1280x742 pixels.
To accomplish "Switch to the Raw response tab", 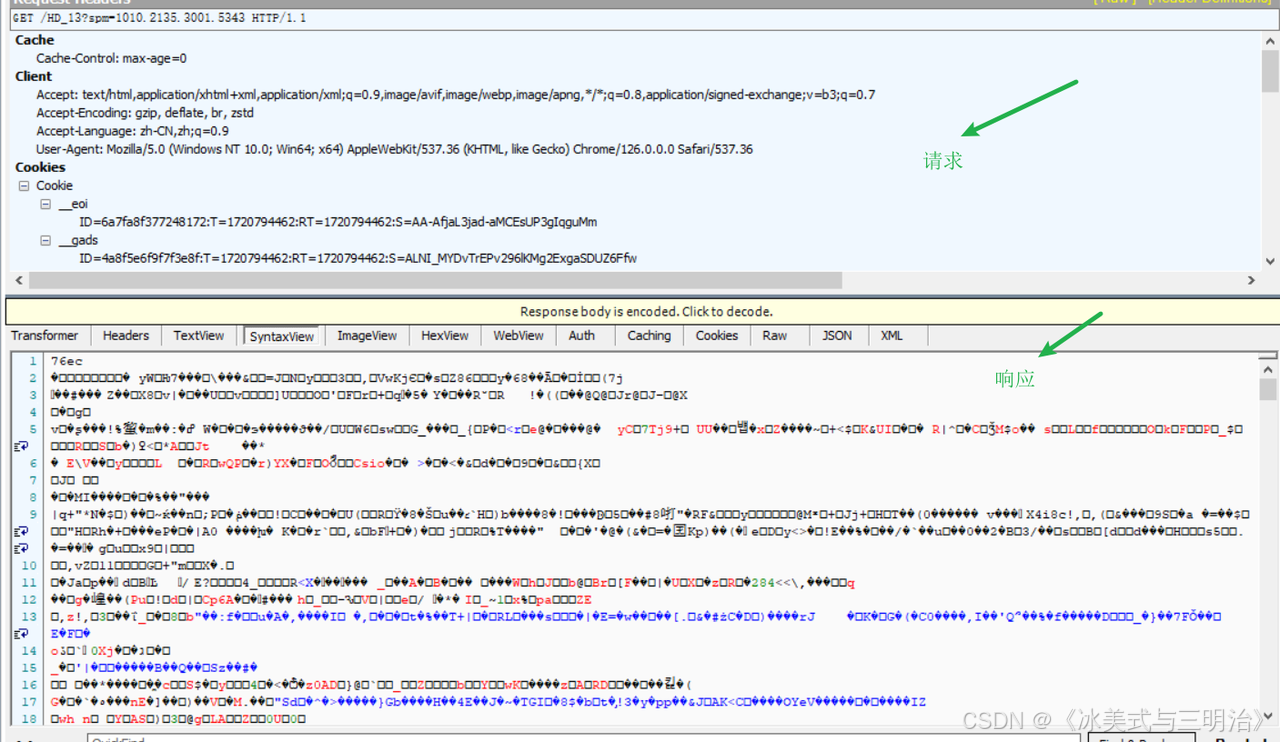I will click(x=775, y=336).
